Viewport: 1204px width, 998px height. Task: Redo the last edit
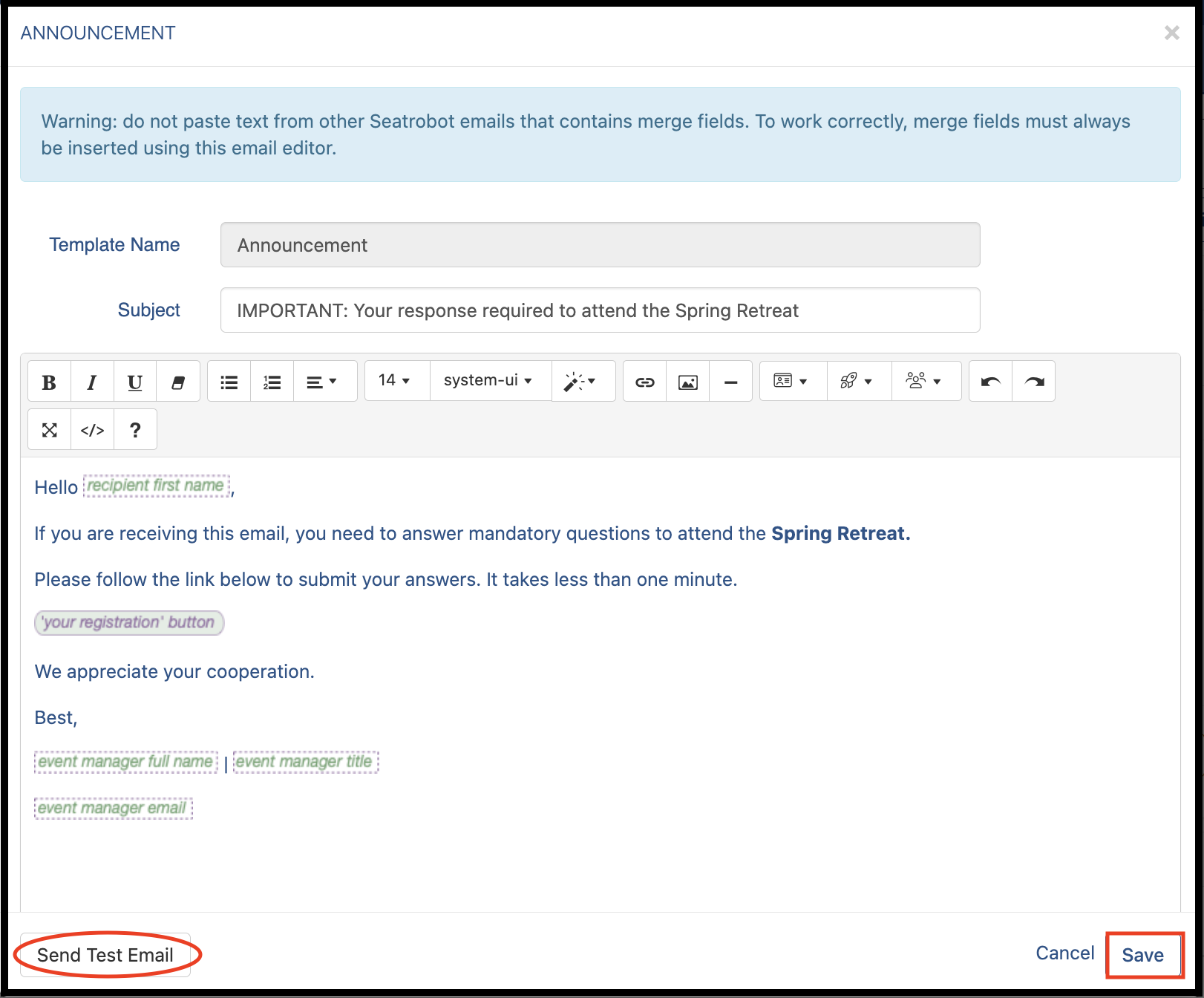click(1034, 382)
